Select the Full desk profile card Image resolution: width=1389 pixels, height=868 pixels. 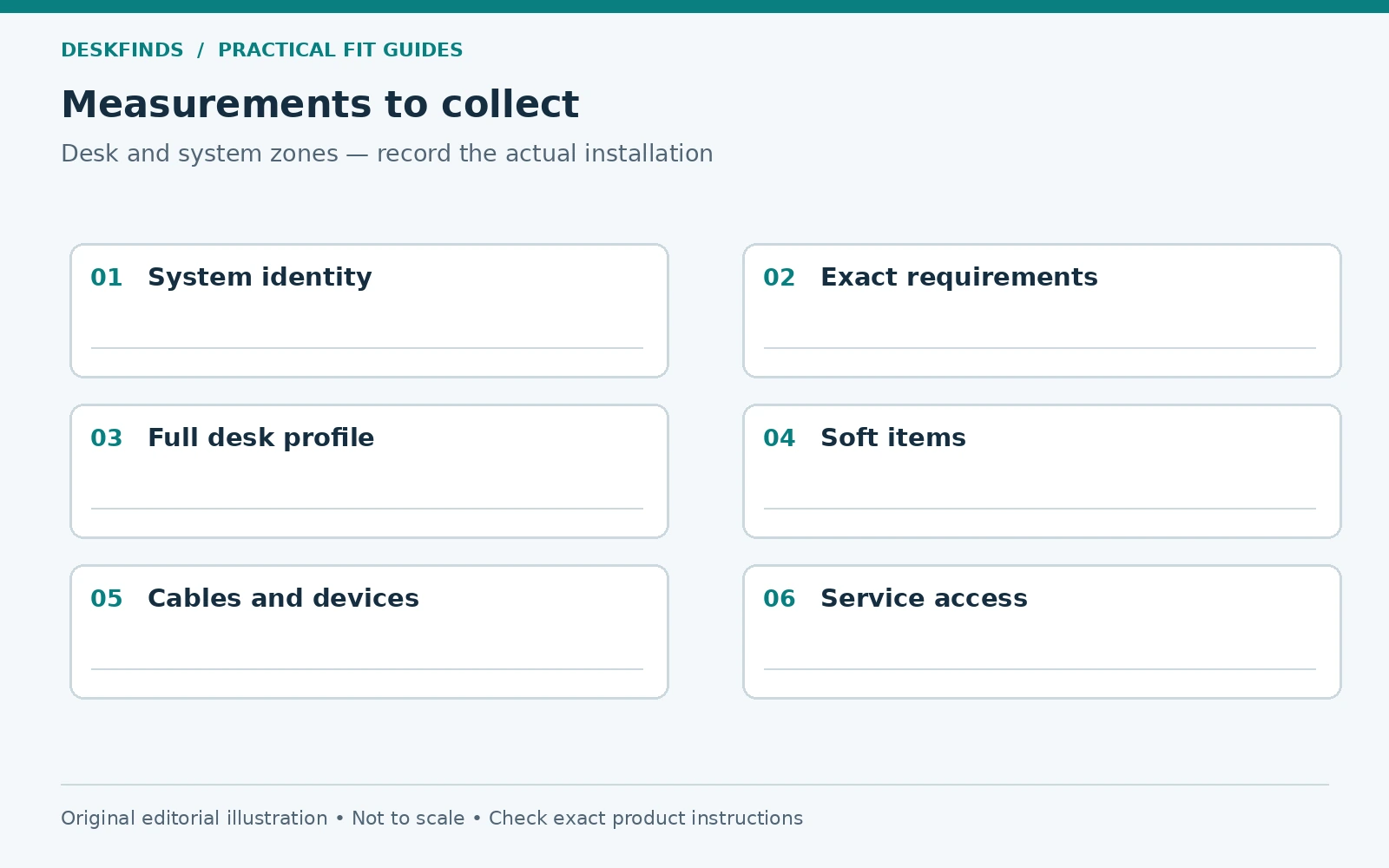click(x=369, y=471)
